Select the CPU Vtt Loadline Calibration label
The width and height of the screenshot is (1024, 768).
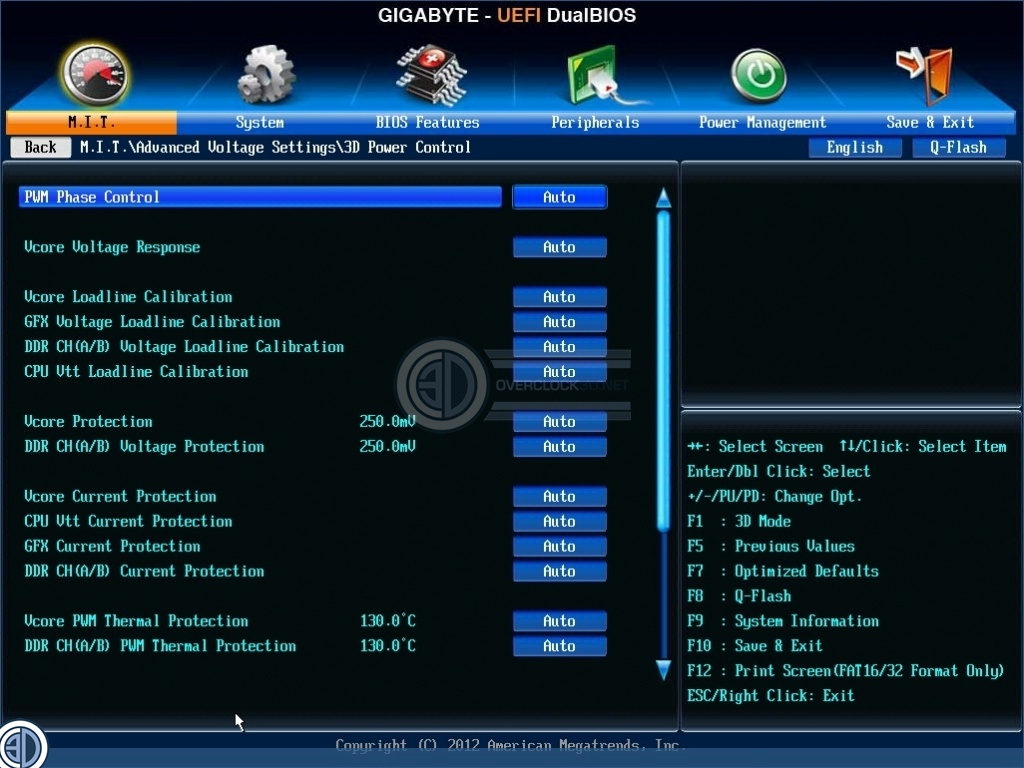pyautogui.click(x=136, y=372)
